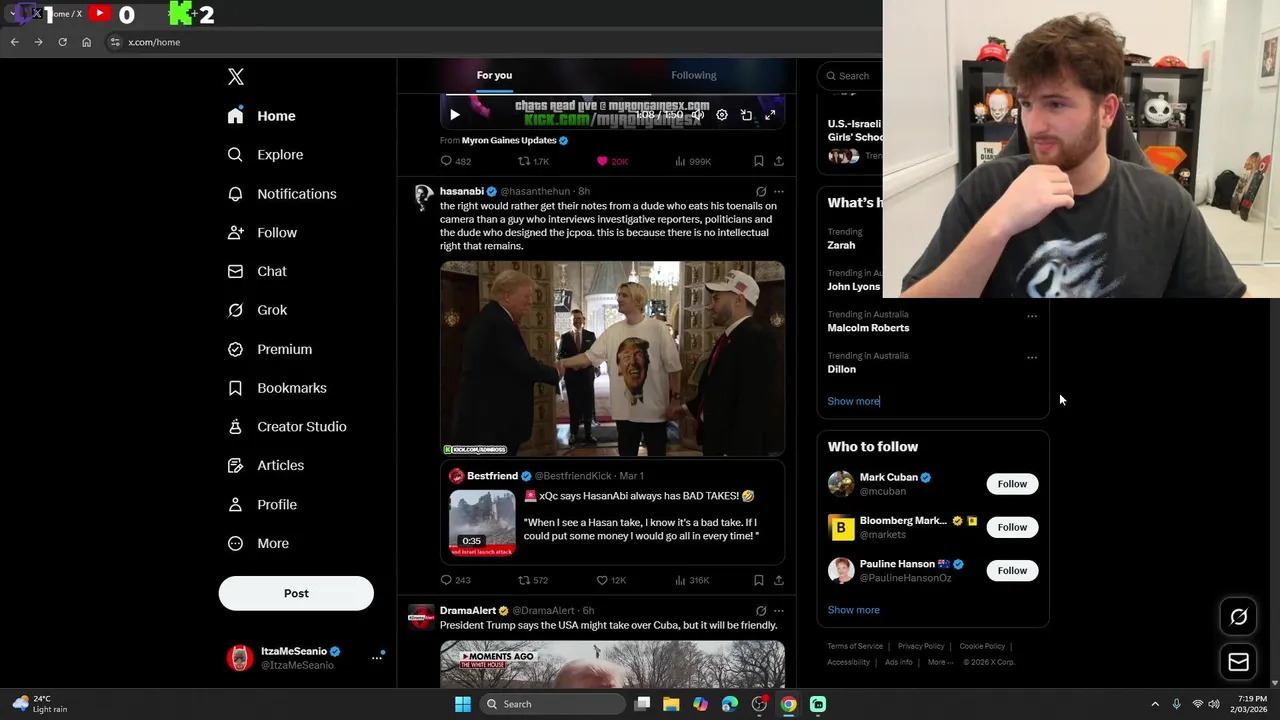The image size is (1280, 720).
Task: Play the Bestfriend quoted video (0:35)
Action: click(x=482, y=522)
